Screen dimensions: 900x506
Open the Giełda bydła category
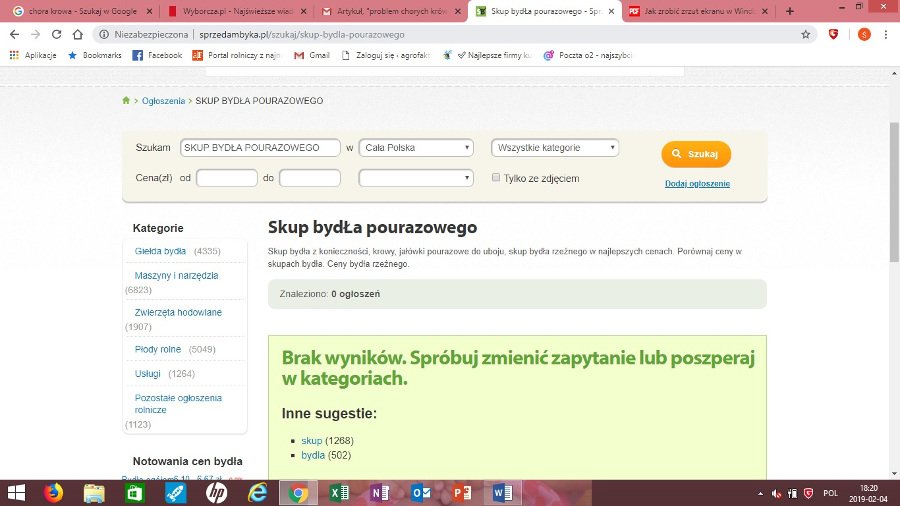pyautogui.click(x=160, y=251)
